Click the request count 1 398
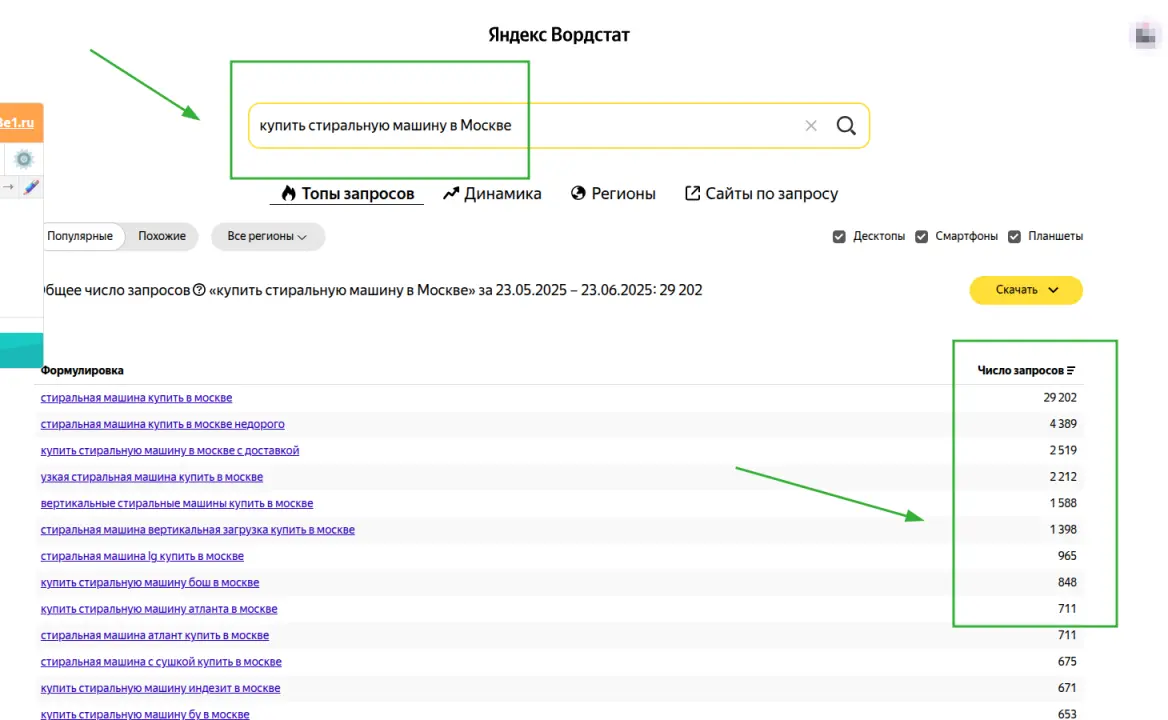Viewport: 1168px width, 720px height. pyautogui.click(x=1063, y=529)
